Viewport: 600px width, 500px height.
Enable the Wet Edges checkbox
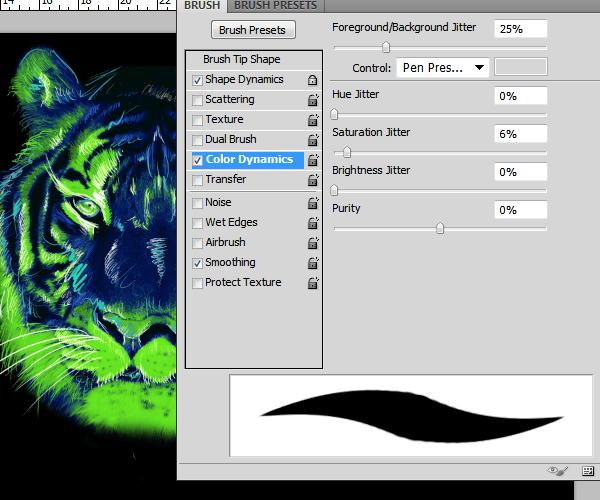click(x=197, y=223)
